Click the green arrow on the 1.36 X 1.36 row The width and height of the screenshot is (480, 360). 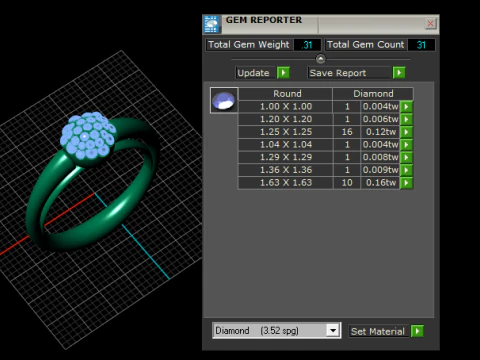tap(406, 170)
